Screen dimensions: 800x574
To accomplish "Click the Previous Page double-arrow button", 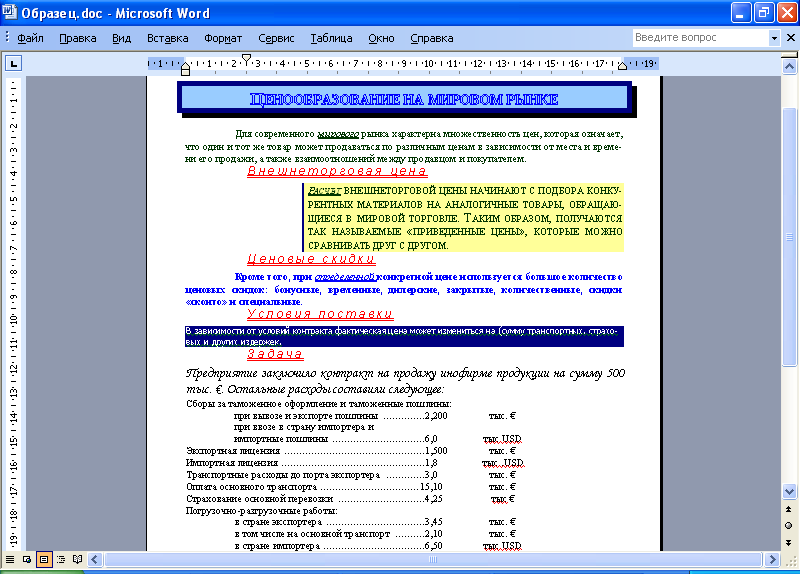I will tap(789, 509).
